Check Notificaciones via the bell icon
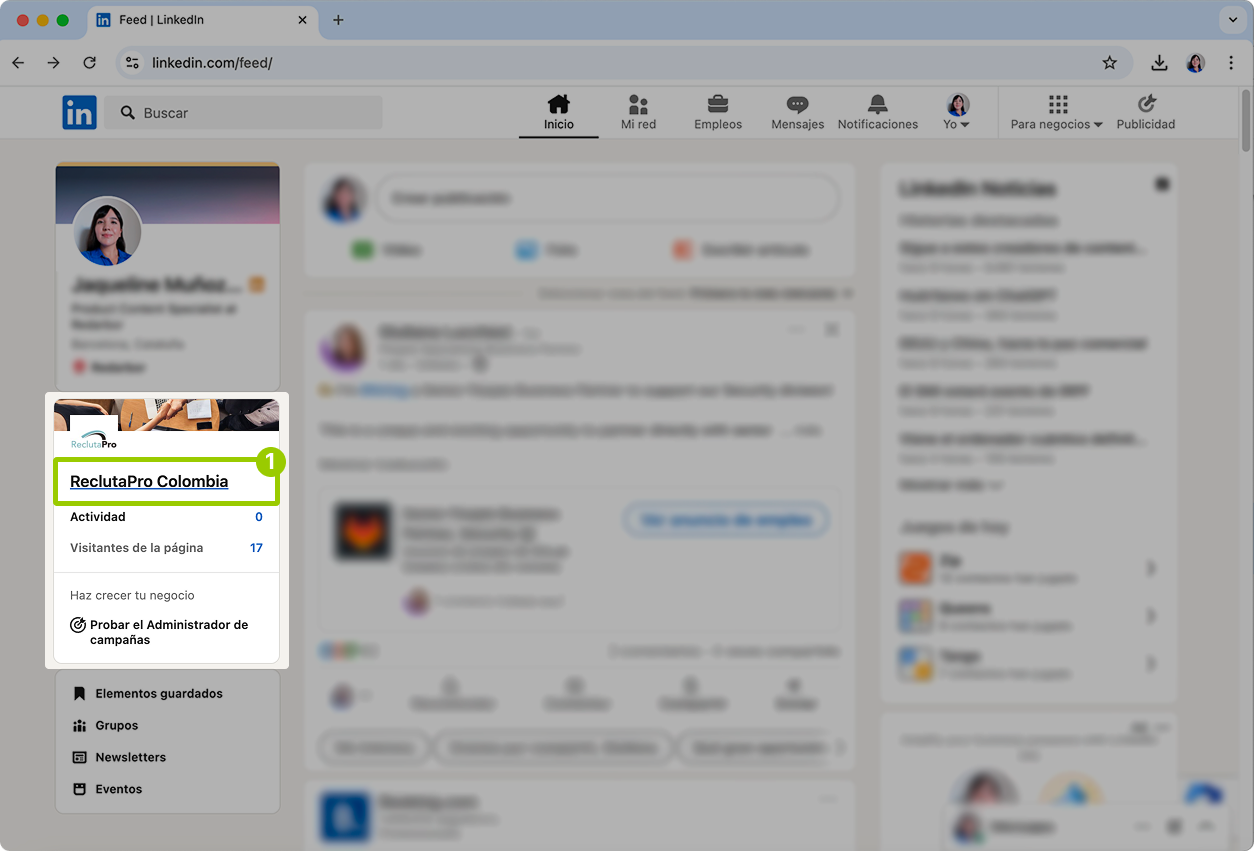 877,111
